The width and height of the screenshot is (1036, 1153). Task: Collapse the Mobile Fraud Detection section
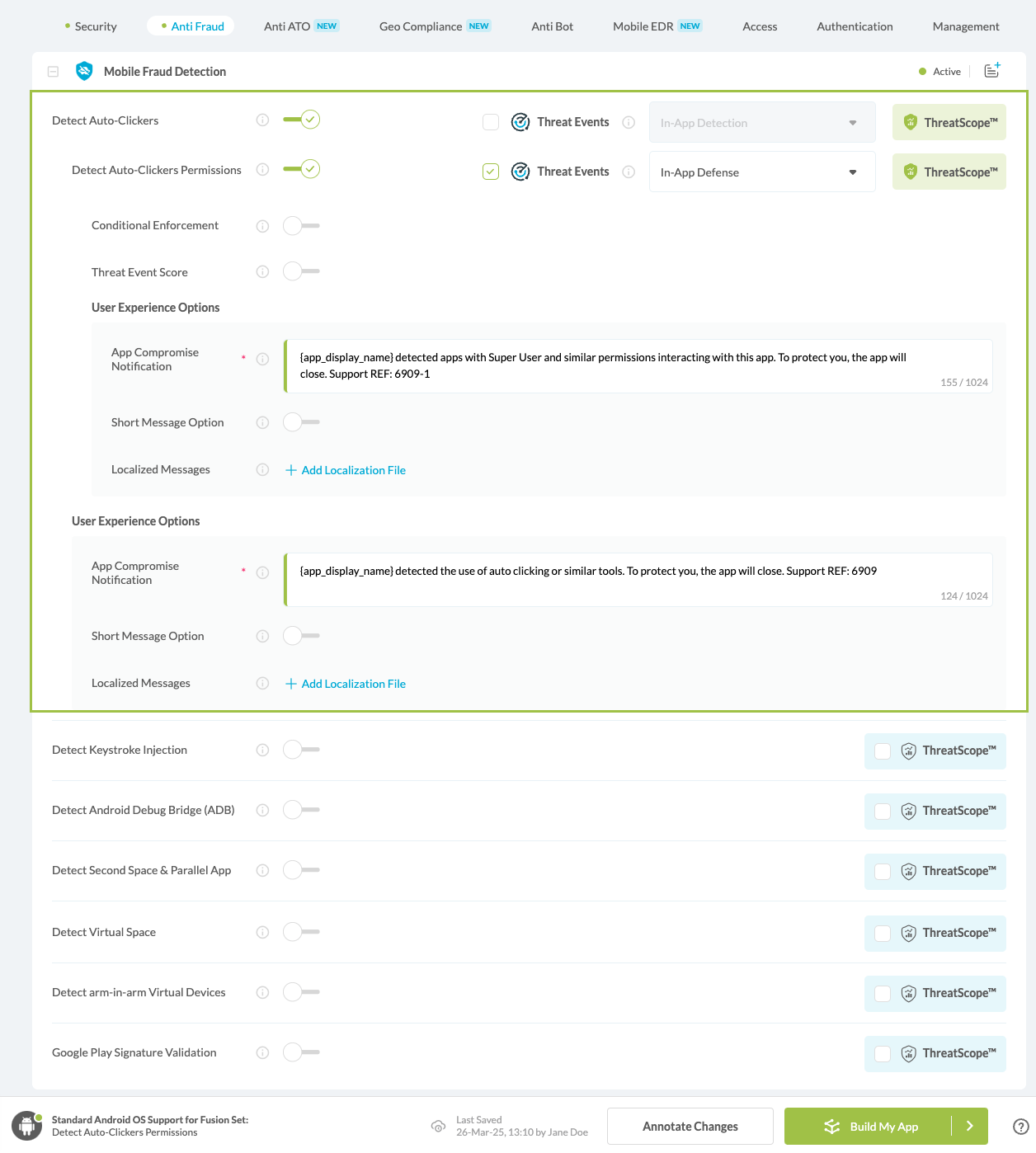[53, 71]
